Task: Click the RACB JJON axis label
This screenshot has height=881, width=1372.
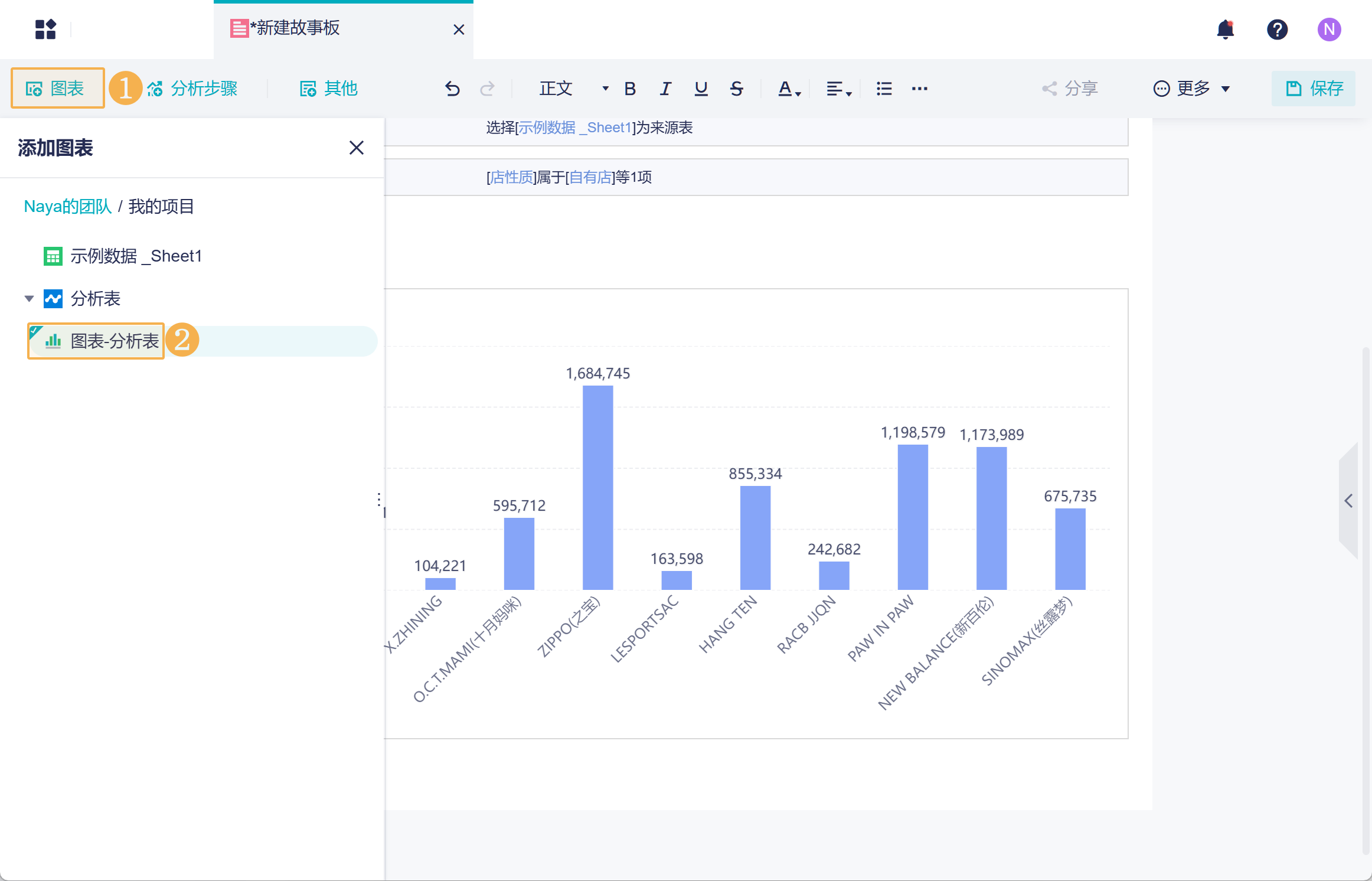Action: click(x=806, y=624)
